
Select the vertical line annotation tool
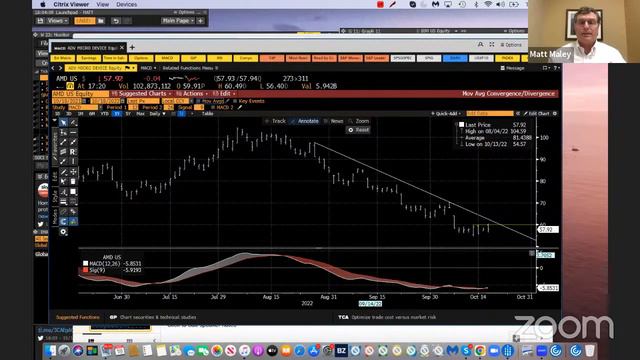click(x=73, y=162)
